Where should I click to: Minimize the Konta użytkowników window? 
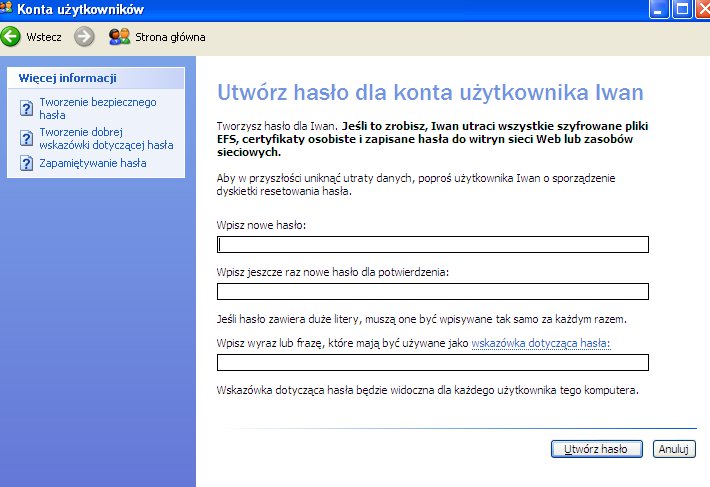coord(660,10)
